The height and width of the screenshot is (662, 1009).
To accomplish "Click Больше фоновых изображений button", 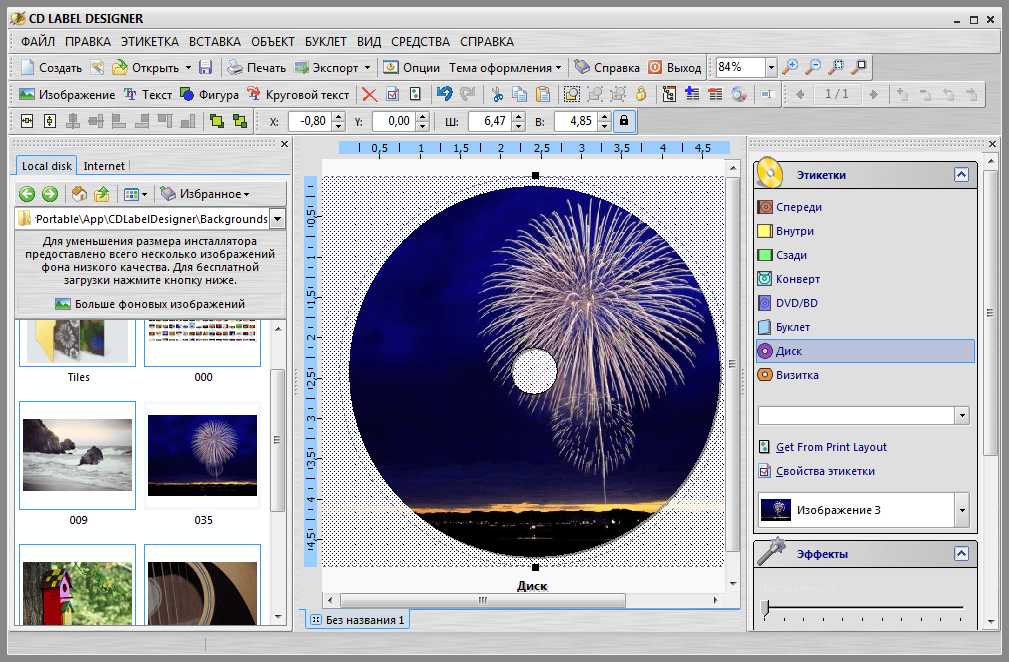I will click(150, 304).
